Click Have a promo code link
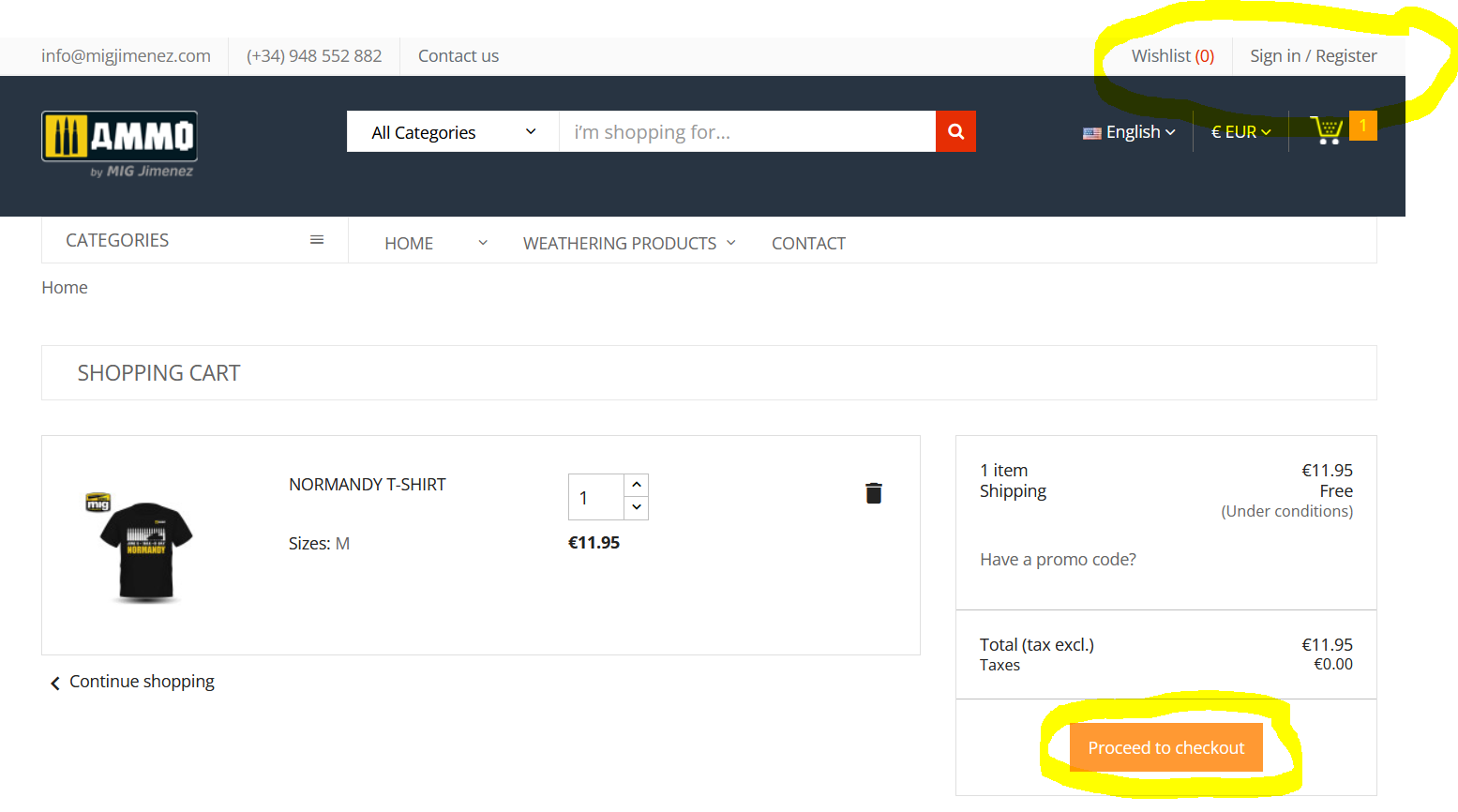The height and width of the screenshot is (812, 1458). [1058, 560]
